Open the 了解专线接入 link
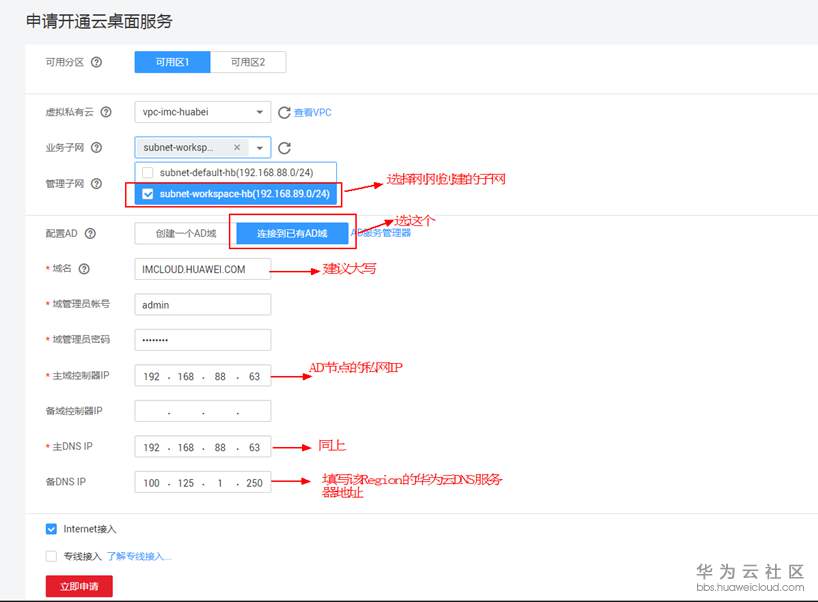818x602 pixels. (x=139, y=557)
